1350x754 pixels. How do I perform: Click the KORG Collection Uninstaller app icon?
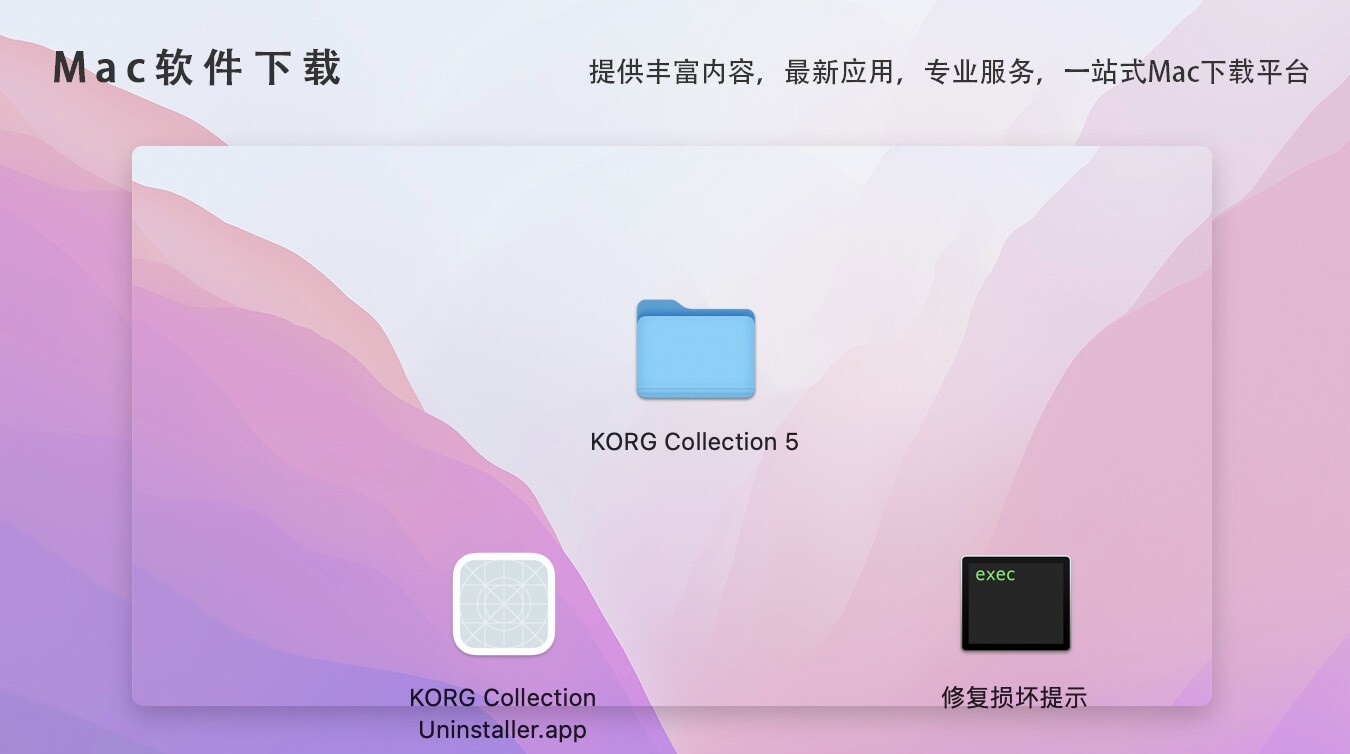click(x=504, y=604)
